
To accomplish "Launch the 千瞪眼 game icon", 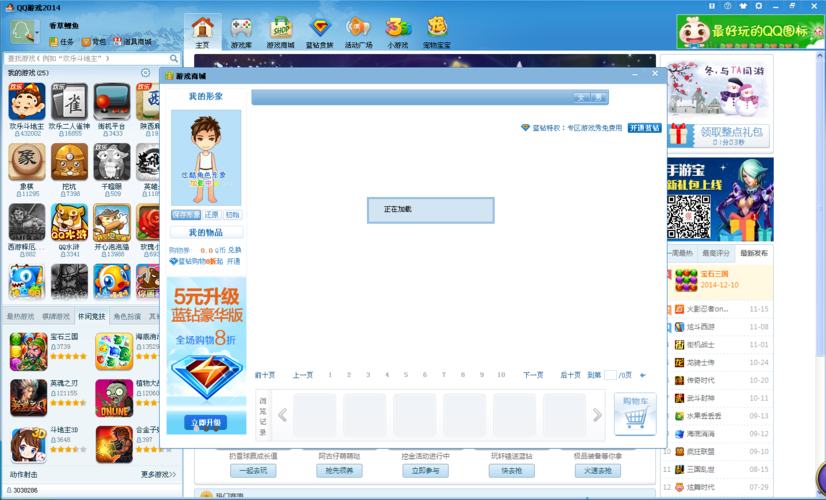I will [x=112, y=162].
